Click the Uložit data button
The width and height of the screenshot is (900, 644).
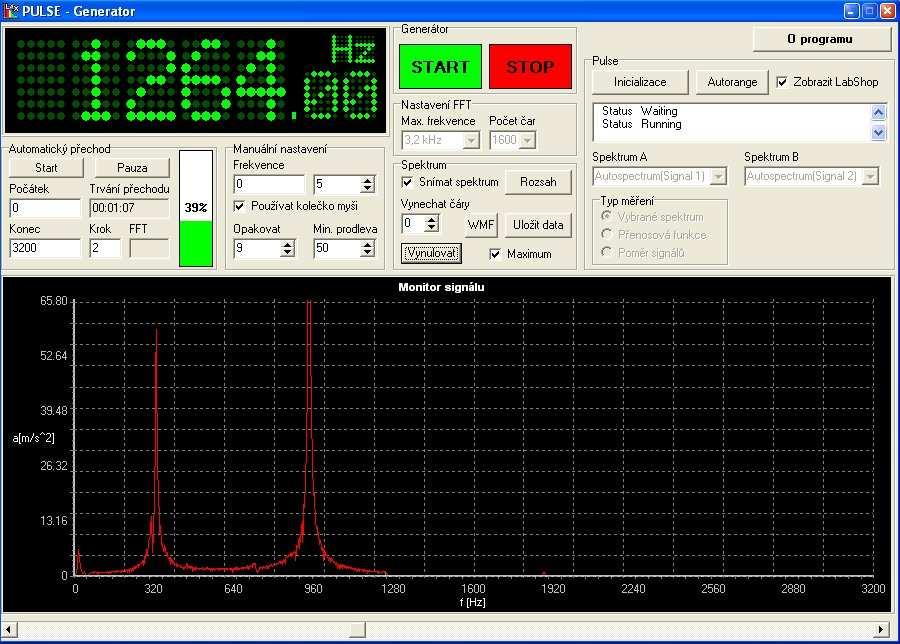[538, 225]
